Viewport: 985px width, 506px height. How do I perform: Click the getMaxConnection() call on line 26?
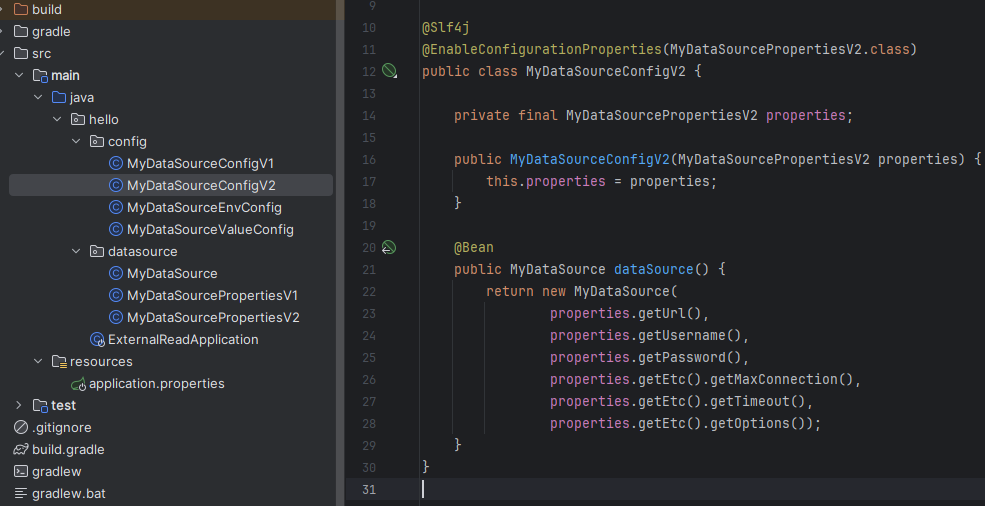pyautogui.click(x=781, y=379)
